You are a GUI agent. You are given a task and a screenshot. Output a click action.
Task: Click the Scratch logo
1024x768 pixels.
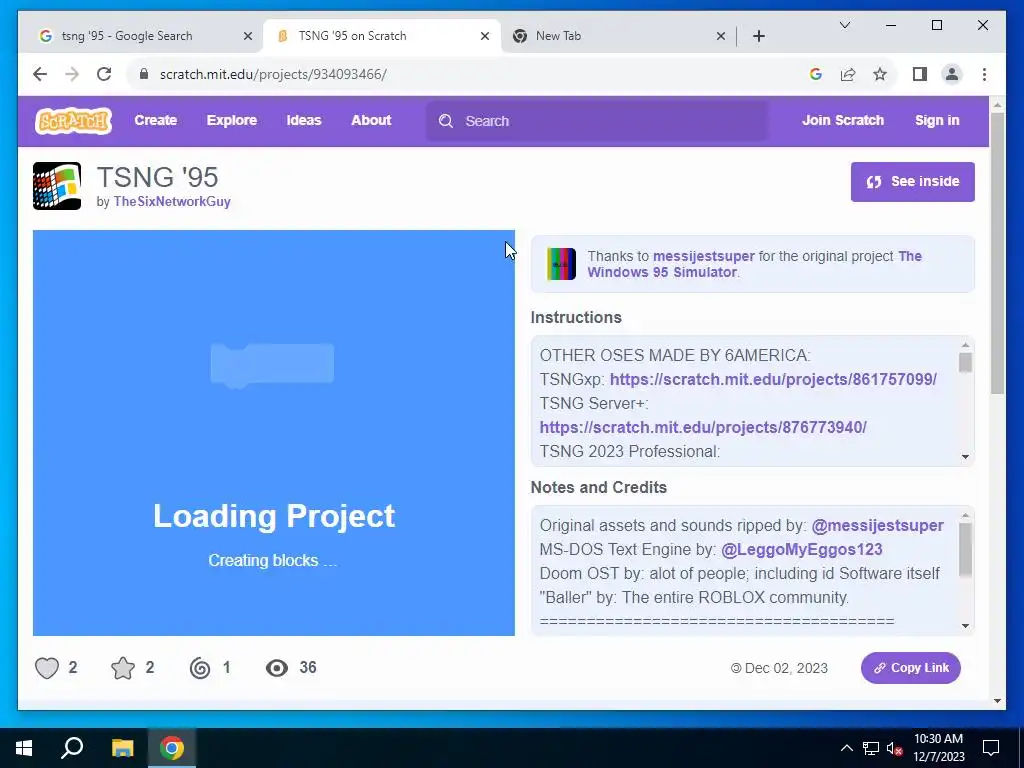(x=73, y=121)
